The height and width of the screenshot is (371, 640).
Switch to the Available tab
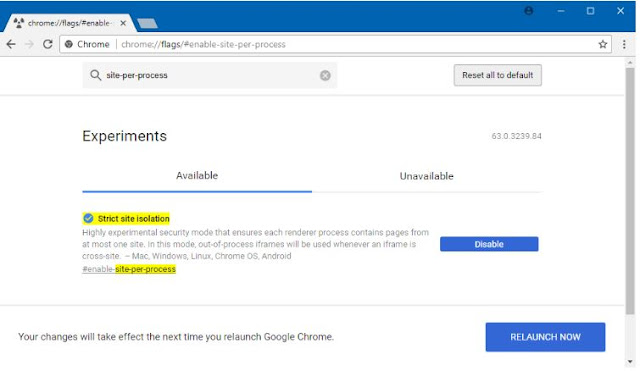click(197, 176)
